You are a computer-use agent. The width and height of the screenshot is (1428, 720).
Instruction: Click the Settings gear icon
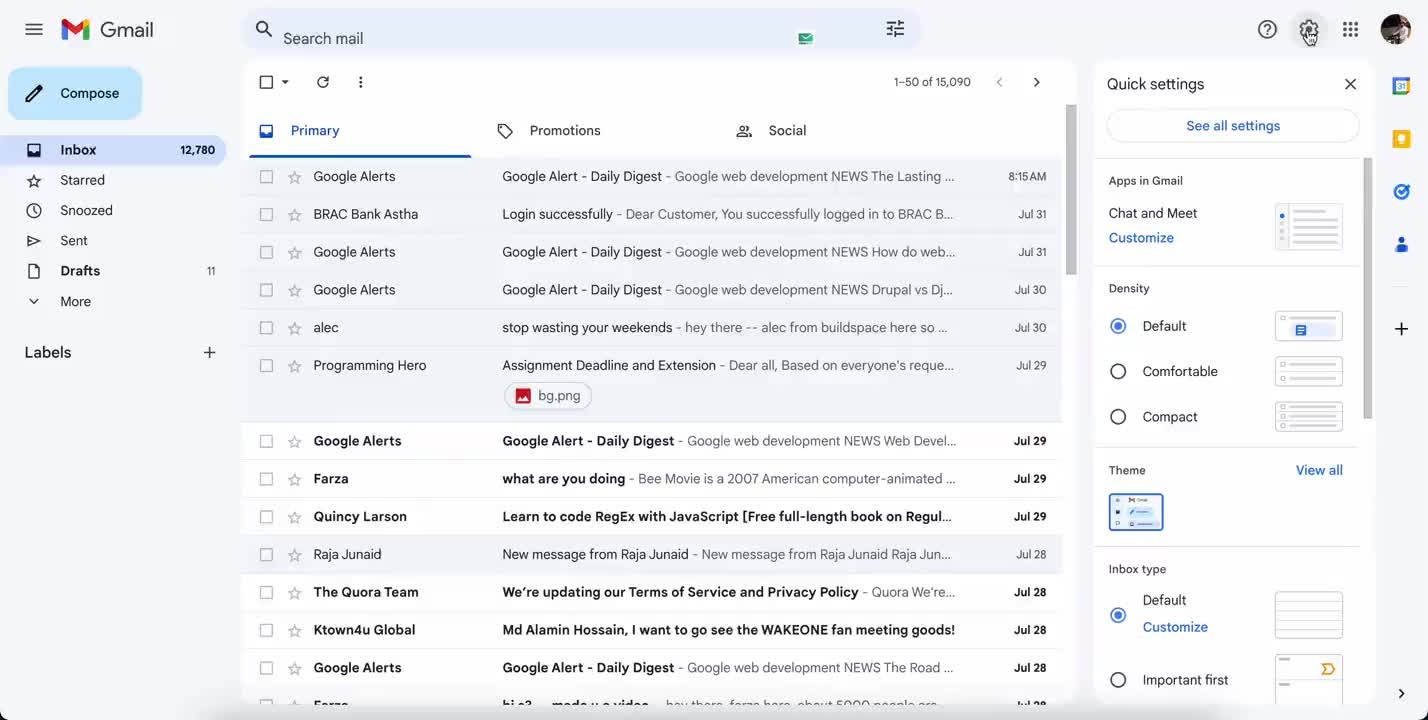click(1309, 29)
